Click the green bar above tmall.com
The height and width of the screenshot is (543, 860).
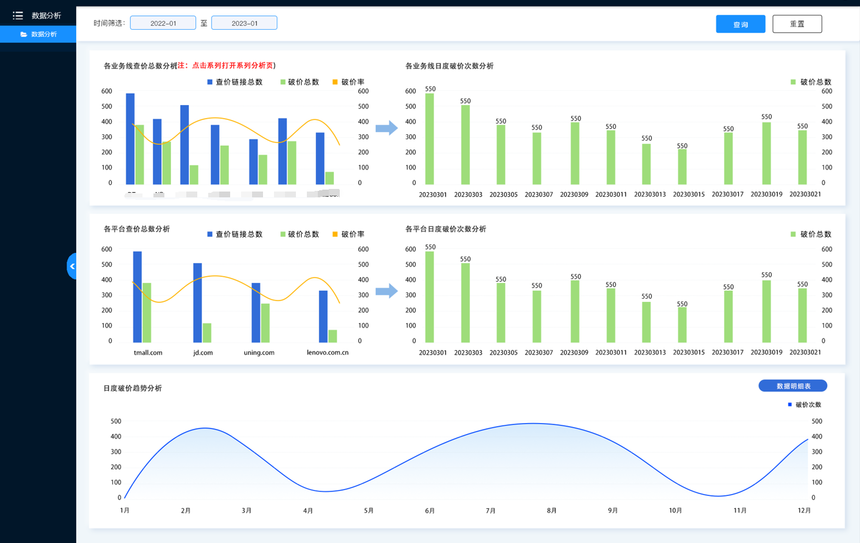[x=146, y=313]
